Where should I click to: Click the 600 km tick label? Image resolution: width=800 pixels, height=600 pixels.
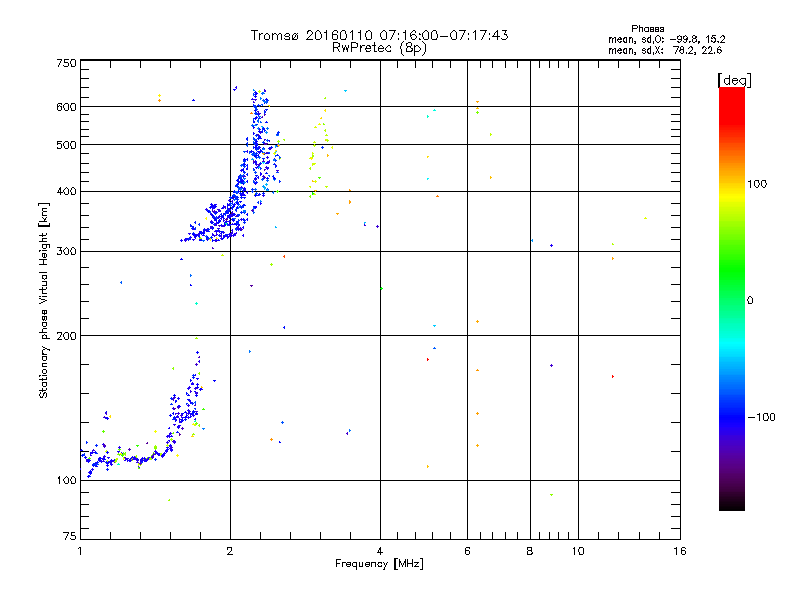pyautogui.click(x=66, y=107)
